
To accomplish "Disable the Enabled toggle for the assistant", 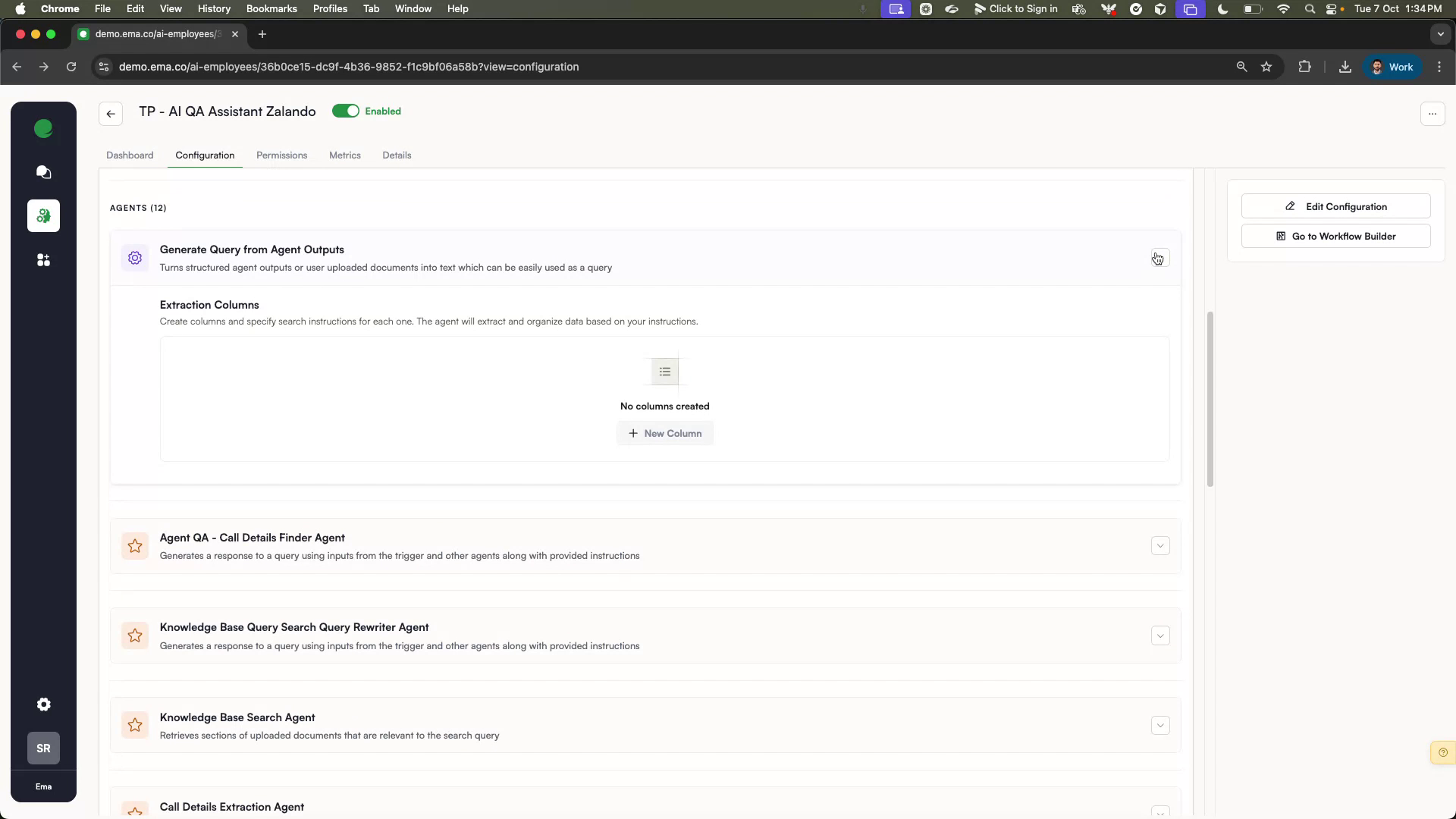I will [x=347, y=111].
